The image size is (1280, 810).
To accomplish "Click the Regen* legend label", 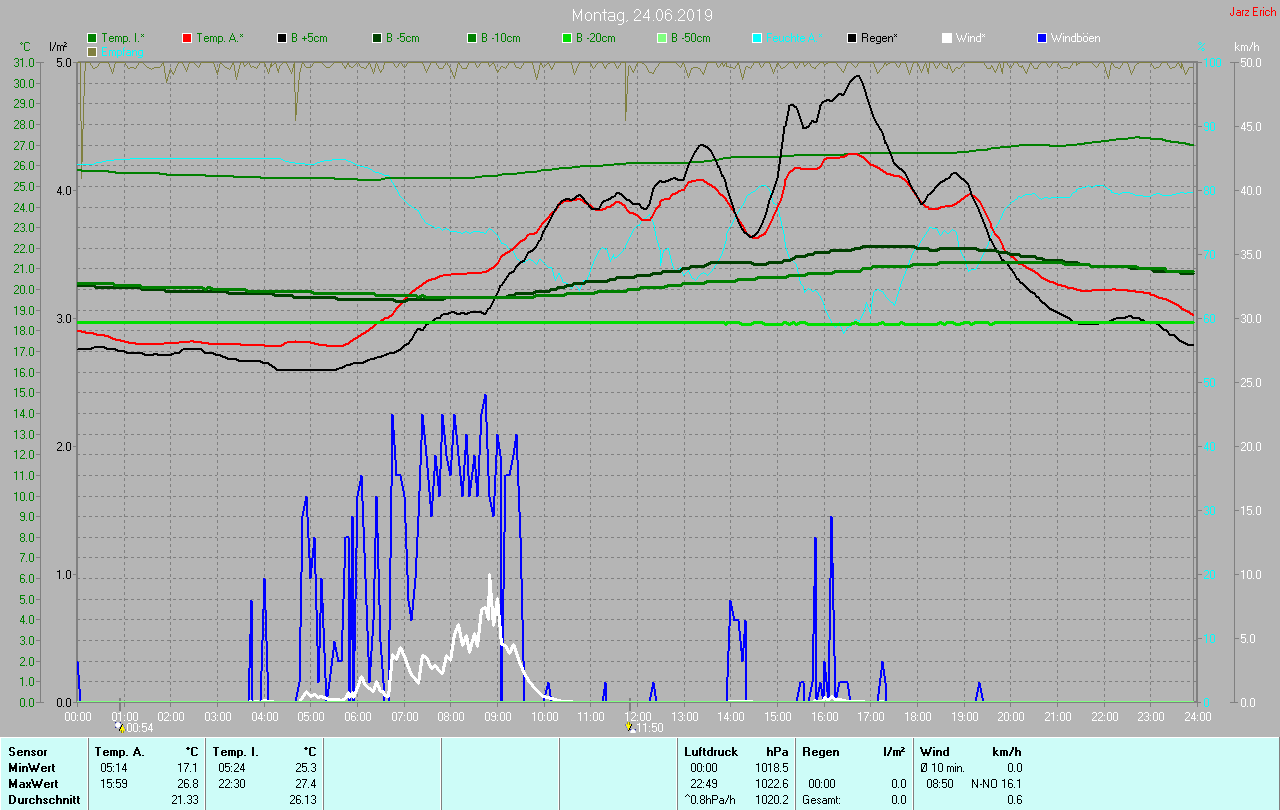I will tap(879, 38).
